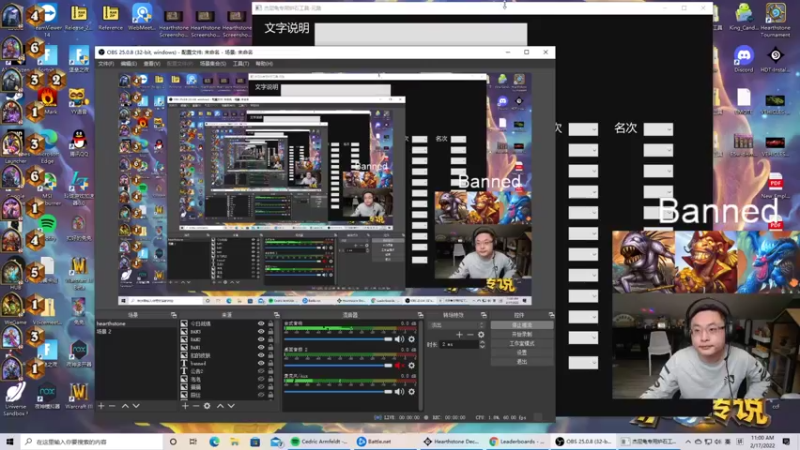Open 场景集合(S) menu in OBS

click(213, 64)
